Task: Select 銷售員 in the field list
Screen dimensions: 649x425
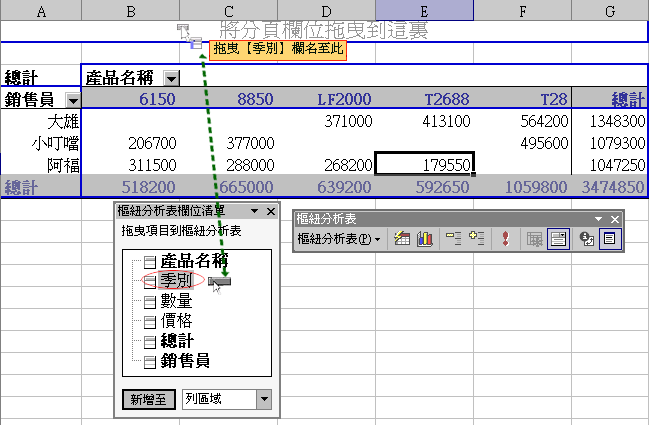Action: pos(185,361)
